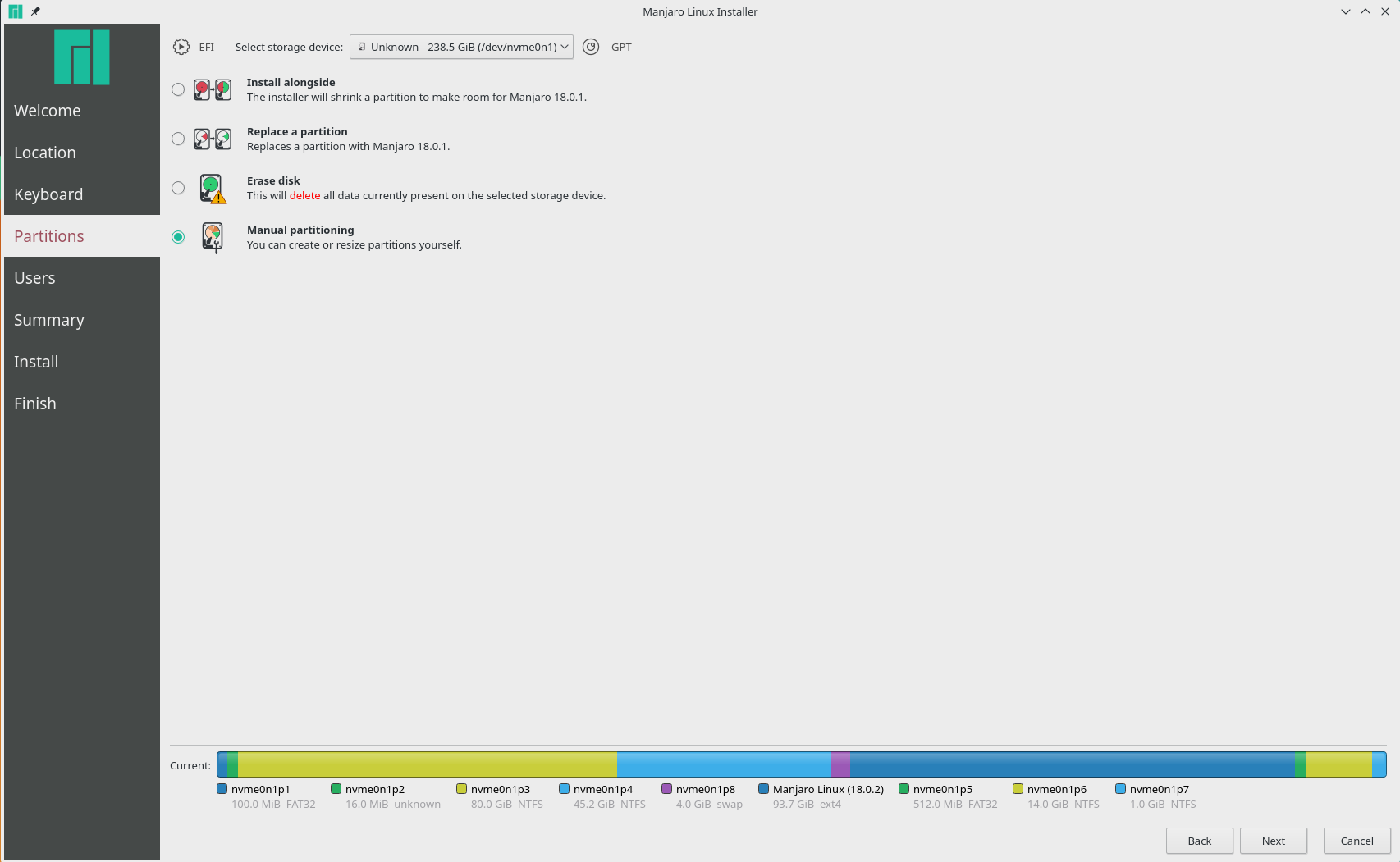Click the "nvme0n1p5" partition label
This screenshot has height=862, width=1400.
click(943, 789)
